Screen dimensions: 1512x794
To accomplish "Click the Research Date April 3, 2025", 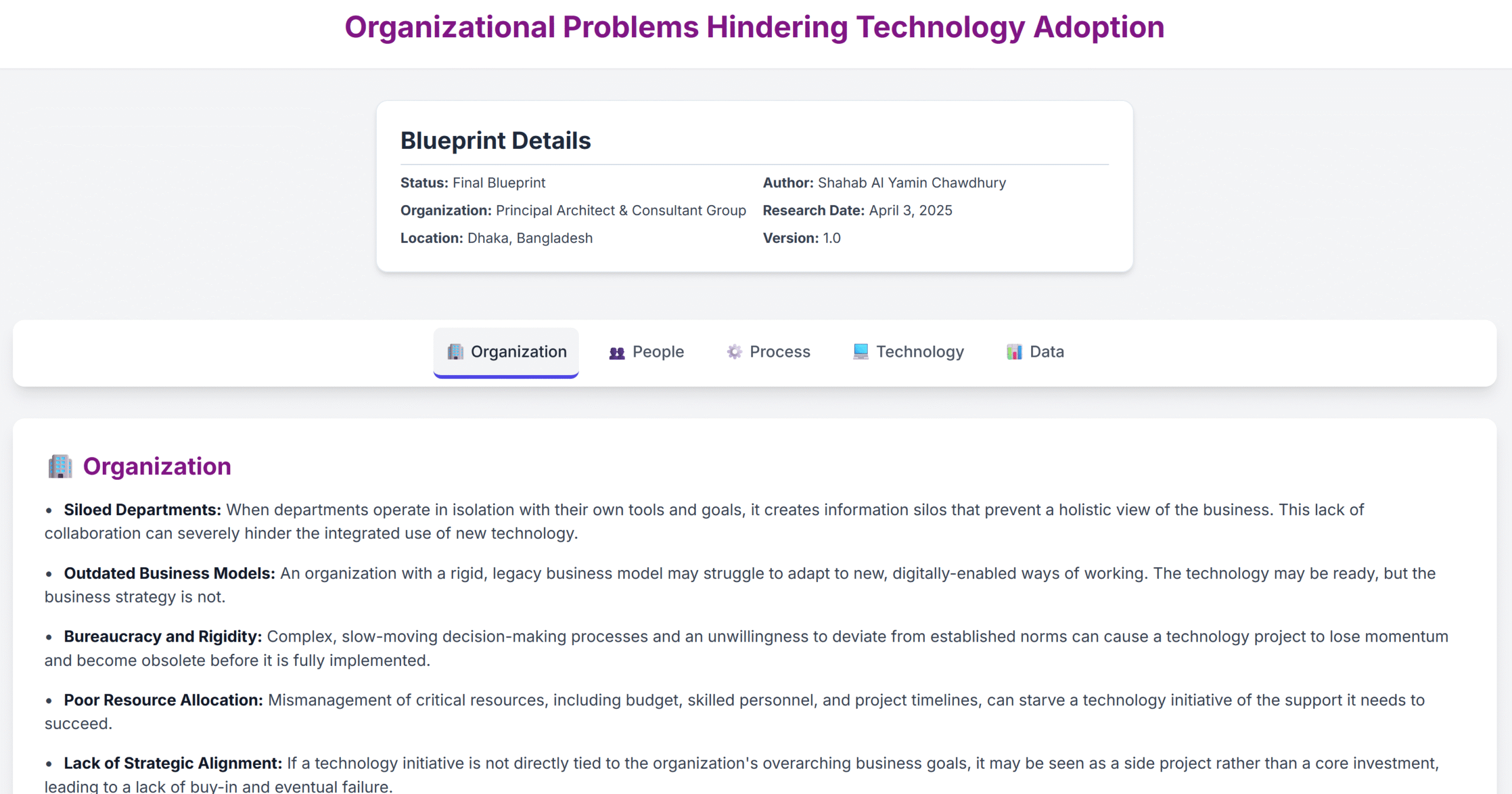I will (x=910, y=210).
